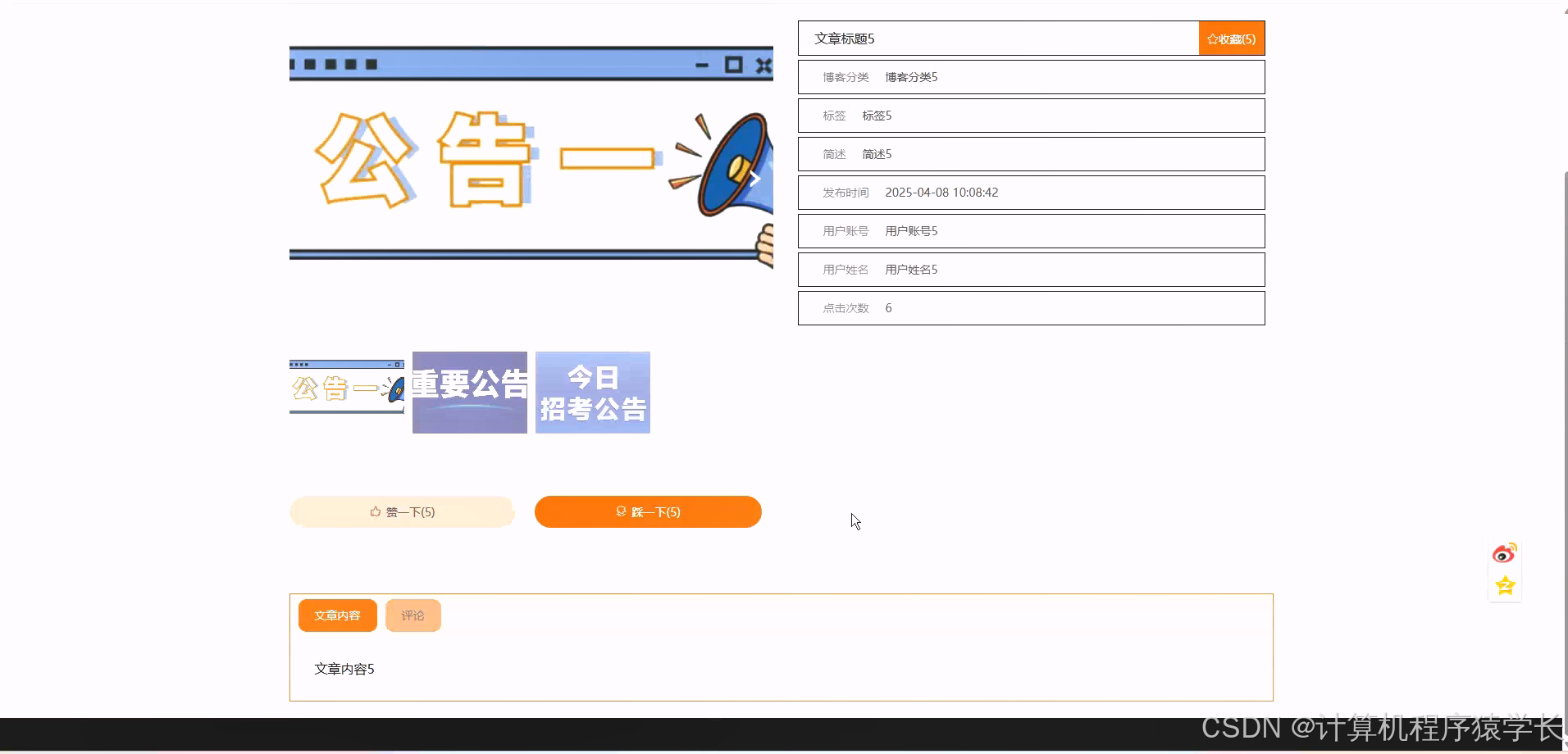Click the 博客分类 field label
1568x754 pixels.
846,77
